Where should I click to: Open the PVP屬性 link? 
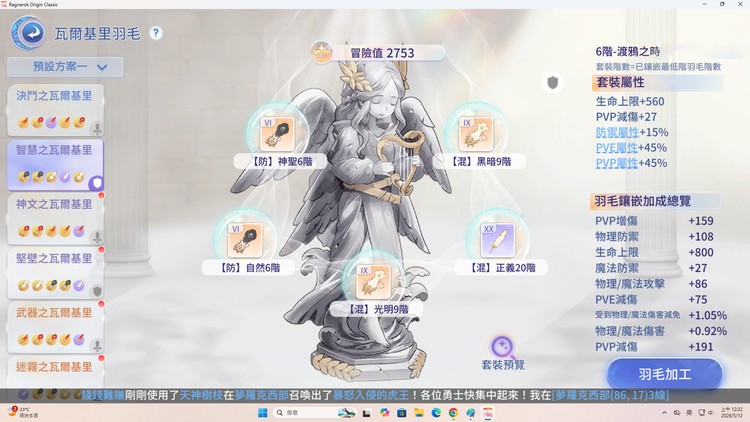pyautogui.click(x=617, y=163)
